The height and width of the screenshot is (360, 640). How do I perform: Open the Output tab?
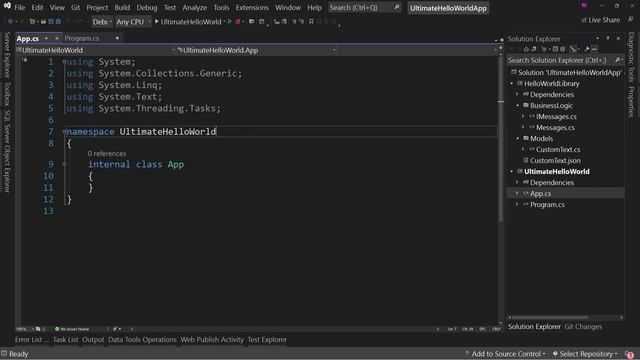coord(93,340)
